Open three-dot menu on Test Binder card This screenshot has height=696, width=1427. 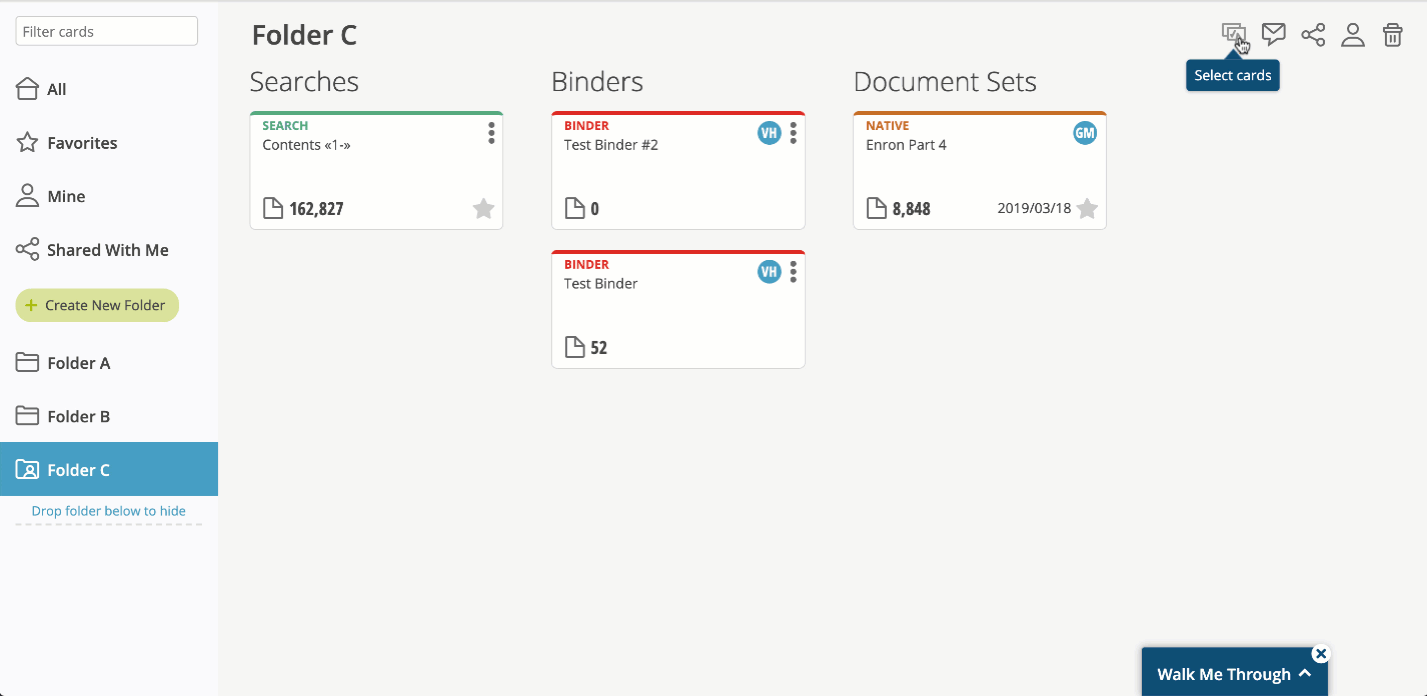(793, 272)
